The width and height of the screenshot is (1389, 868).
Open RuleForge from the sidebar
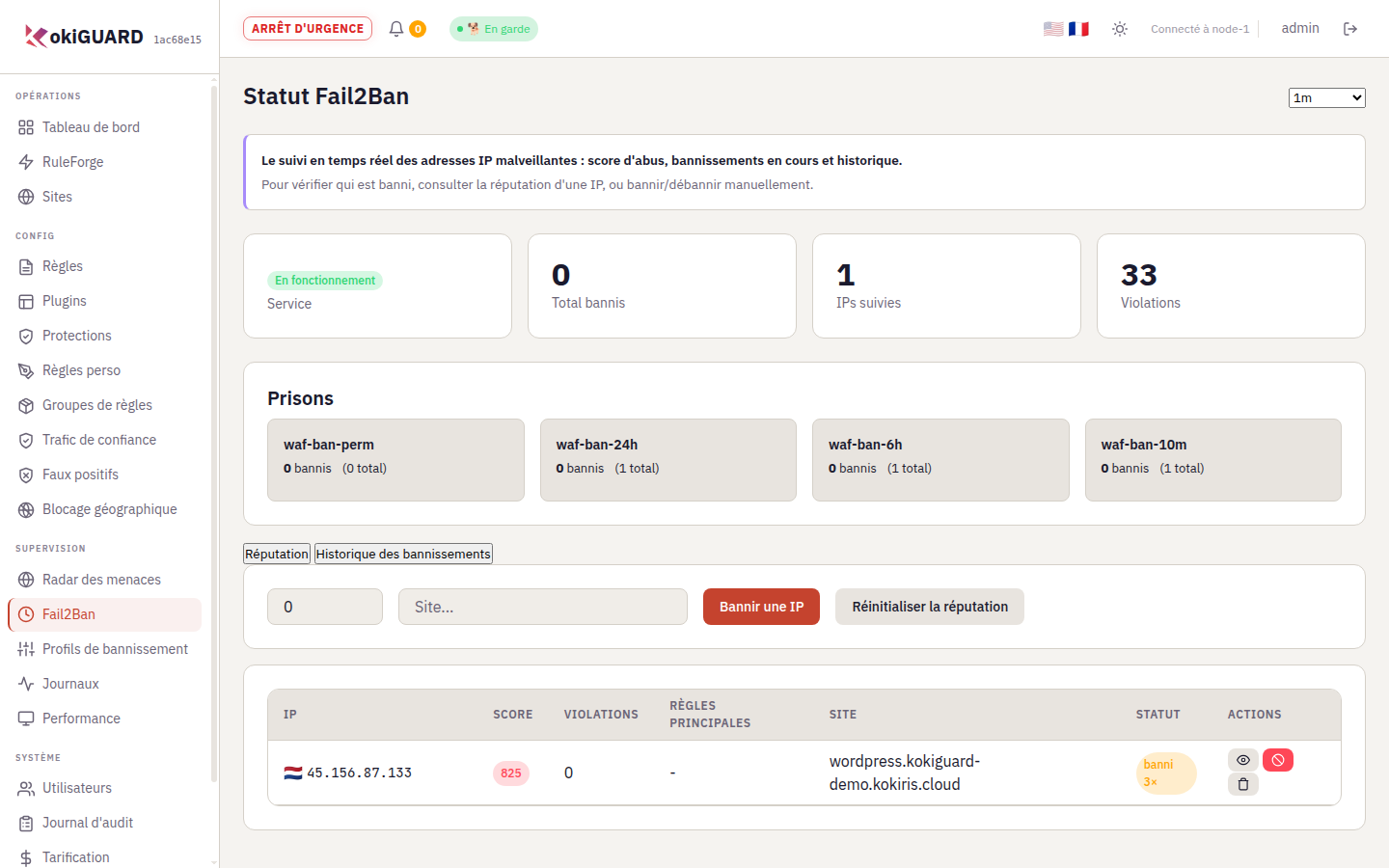click(x=104, y=162)
